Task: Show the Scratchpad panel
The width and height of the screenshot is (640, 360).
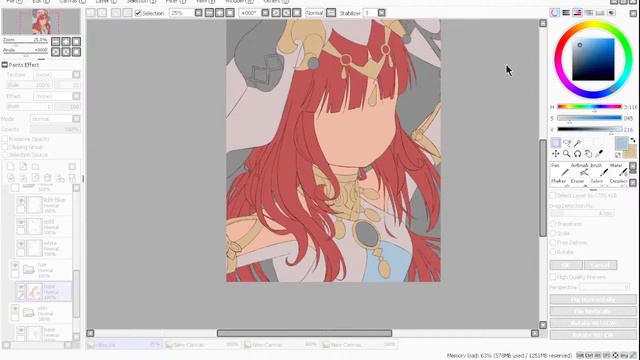Action: 611,13
